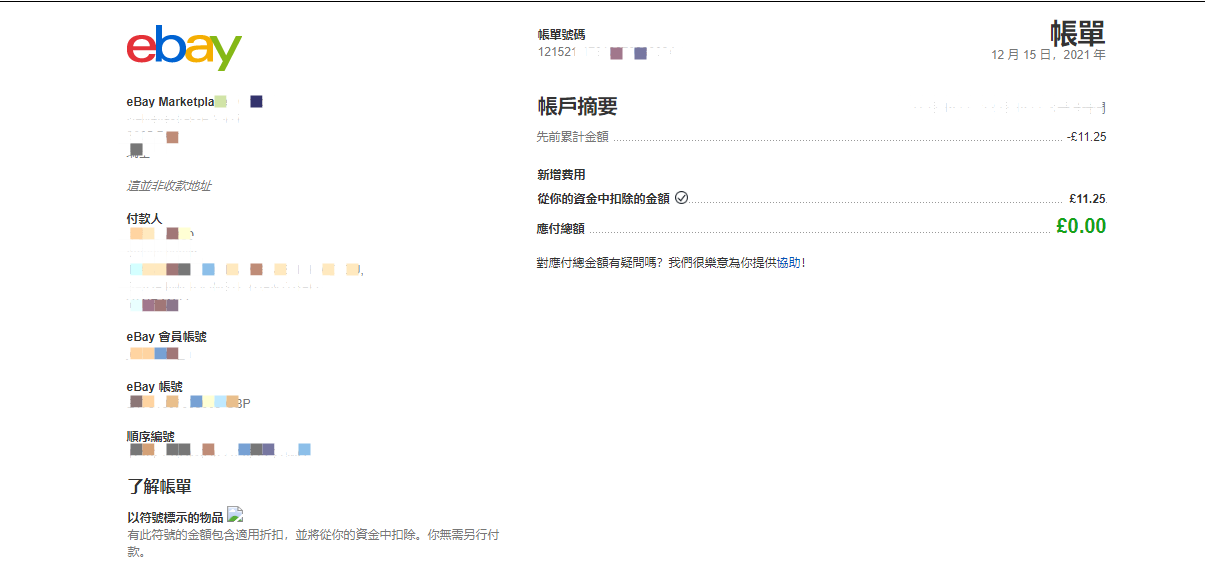Screen dimensions: 1205x577
Task: Click the large 帳單 page title
Action: pyautogui.click(x=1078, y=33)
